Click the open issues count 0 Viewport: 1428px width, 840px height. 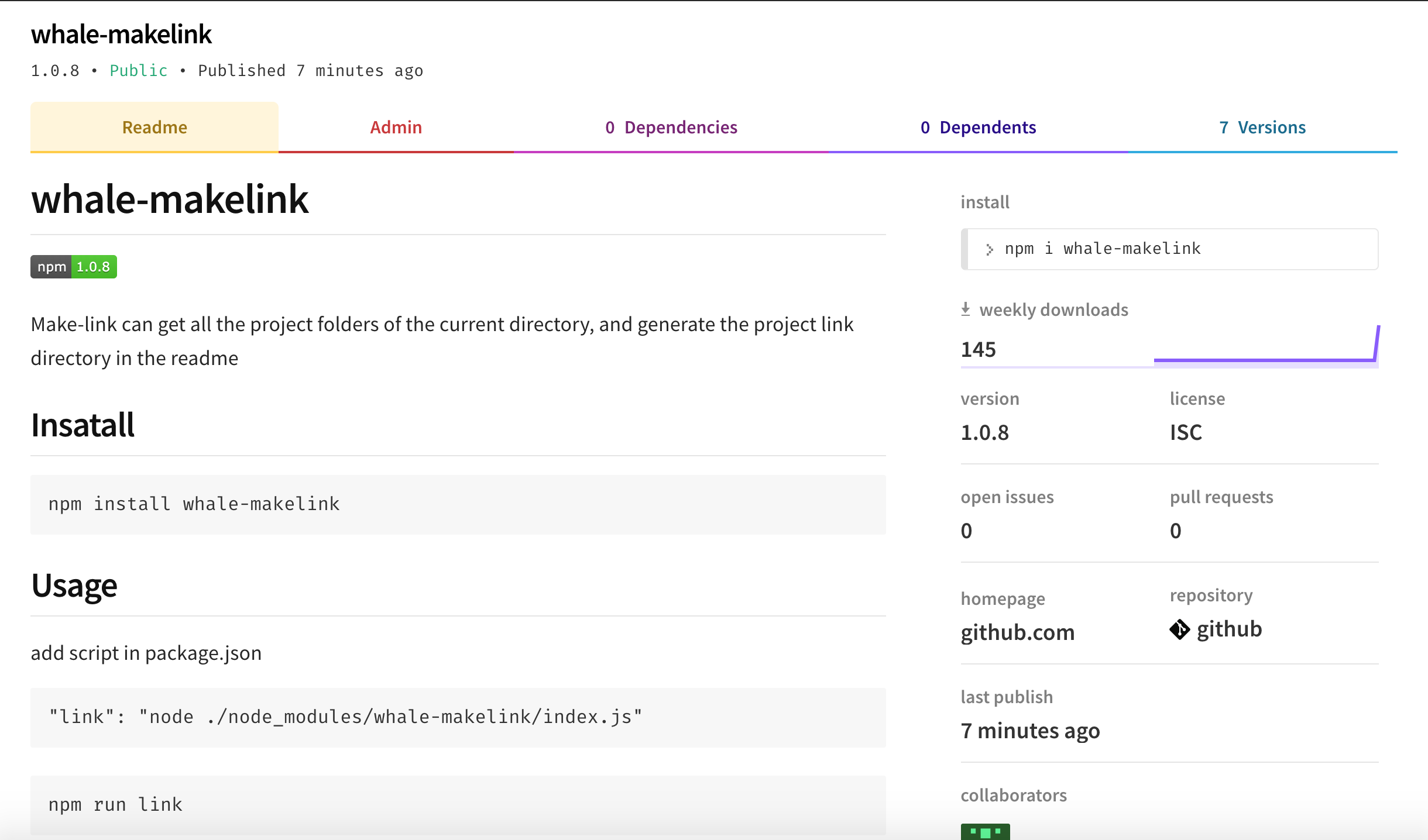[966, 531]
